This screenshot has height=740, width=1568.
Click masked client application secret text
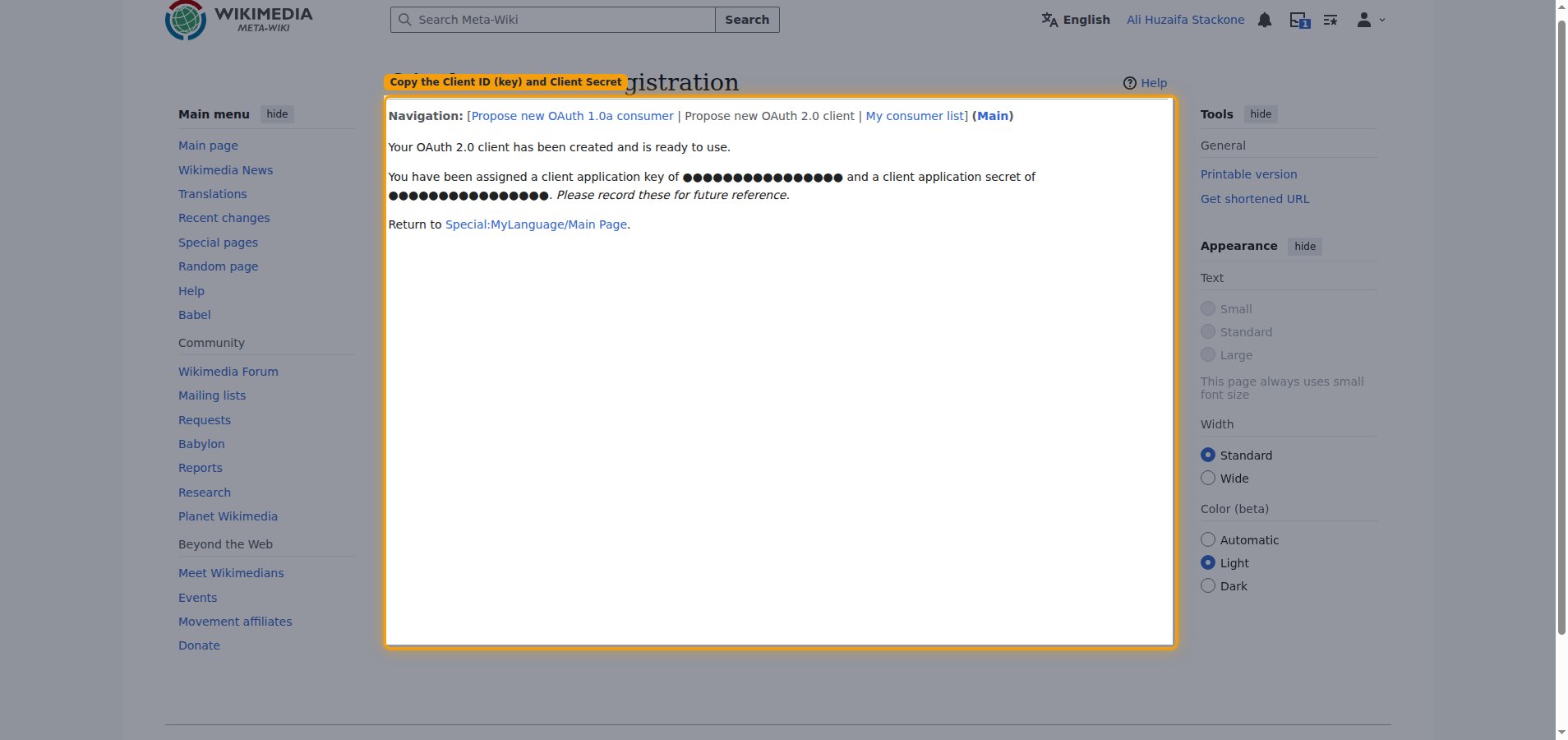(468, 196)
